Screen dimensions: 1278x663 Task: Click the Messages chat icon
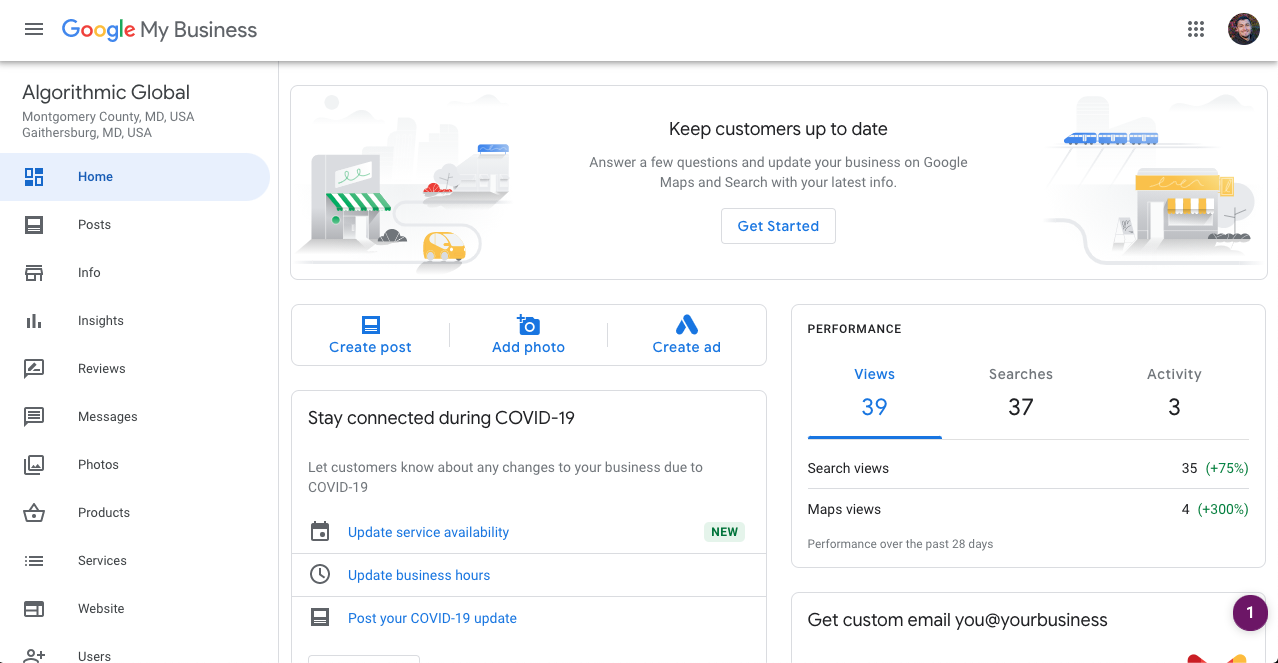click(34, 417)
